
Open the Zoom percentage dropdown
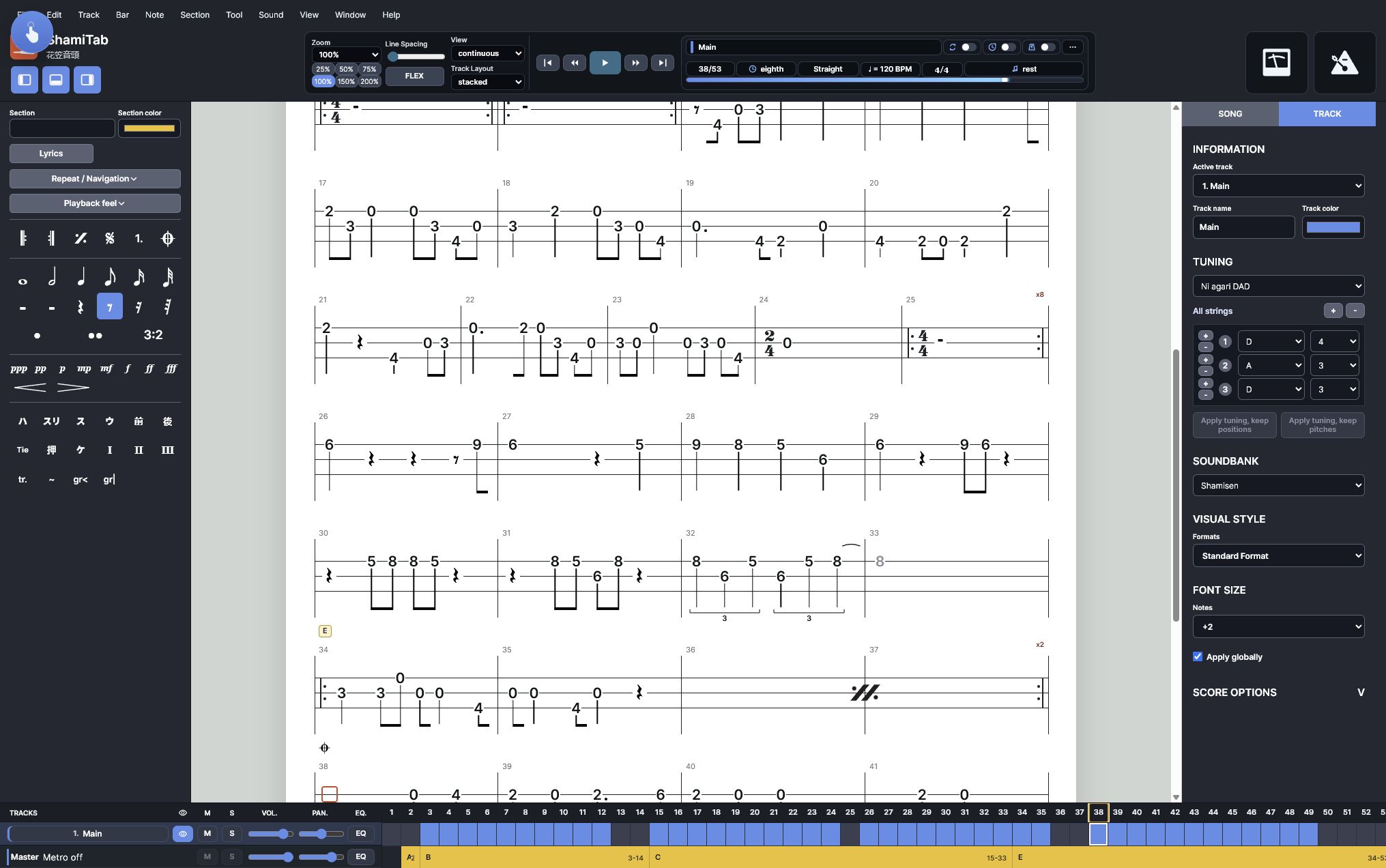346,55
